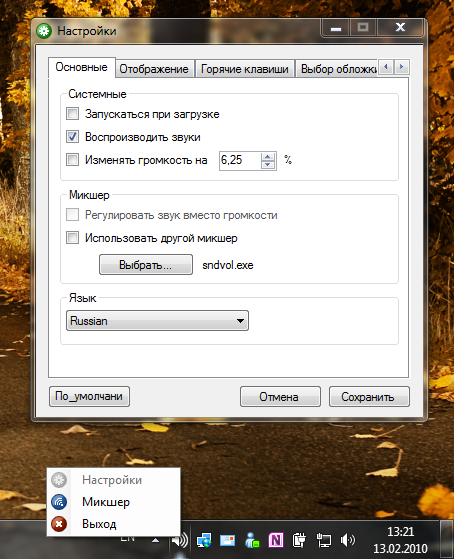Viewport: 454px width, 559px height.
Task: Show hidden tray icons arrow
Action: (x=155, y=540)
